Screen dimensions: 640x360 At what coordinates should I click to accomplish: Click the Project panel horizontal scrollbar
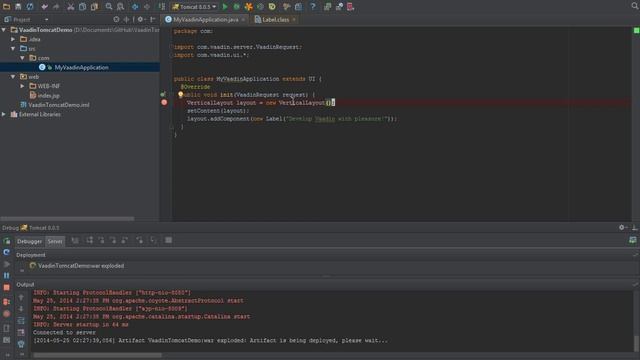[67, 218]
